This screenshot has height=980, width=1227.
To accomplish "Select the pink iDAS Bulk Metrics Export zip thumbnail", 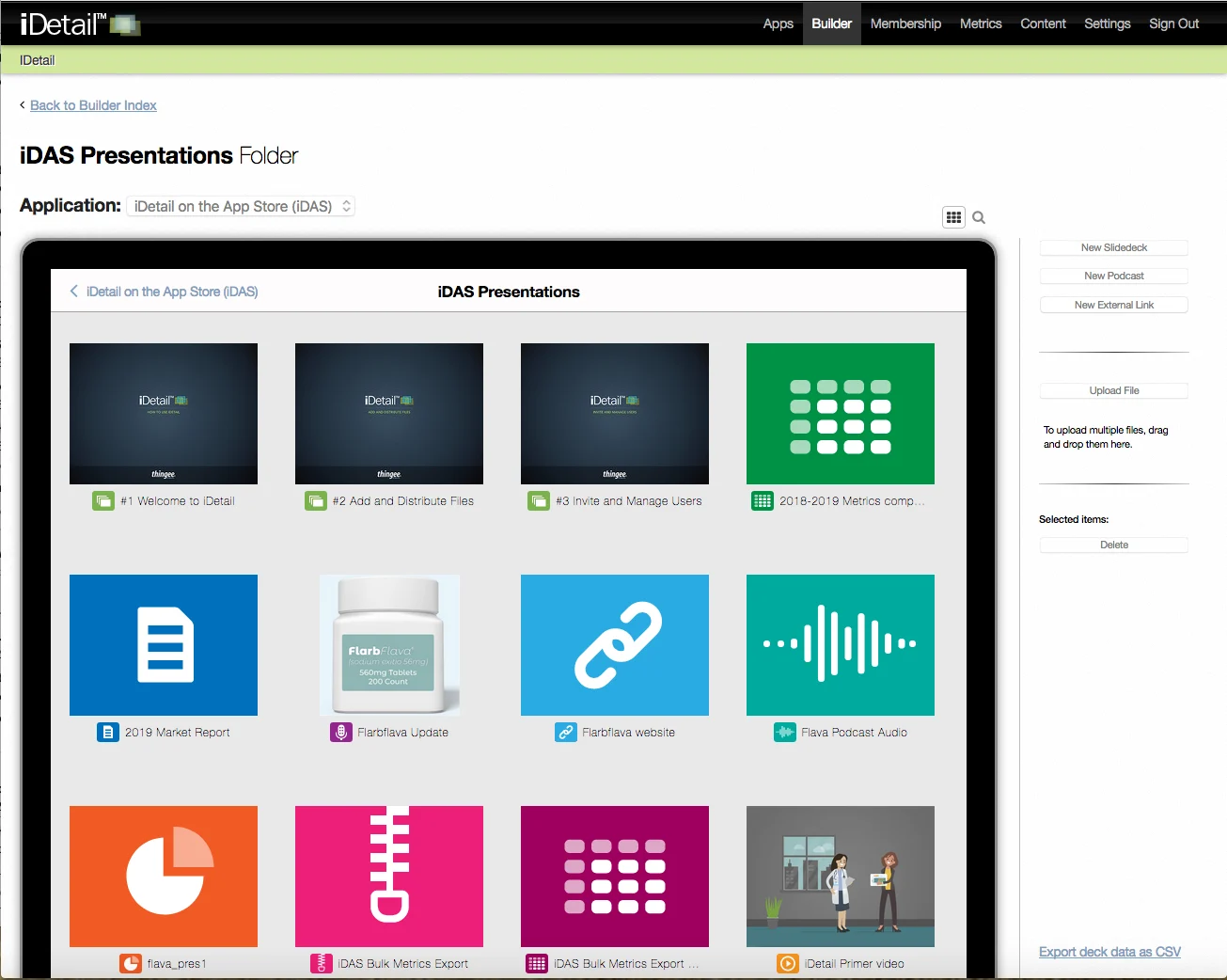I will 389,877.
